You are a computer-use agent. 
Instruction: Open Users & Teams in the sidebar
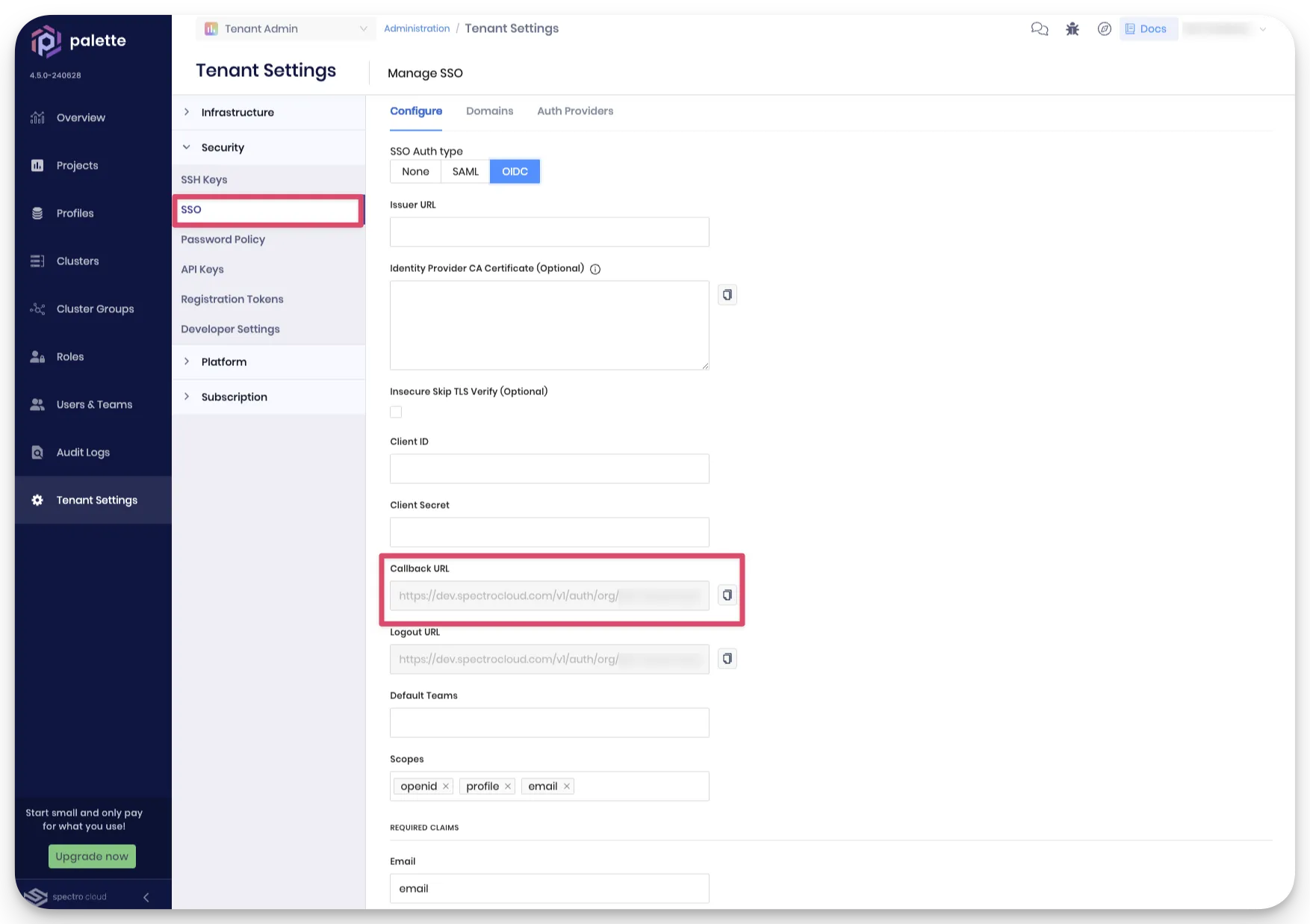pyautogui.click(x=93, y=404)
